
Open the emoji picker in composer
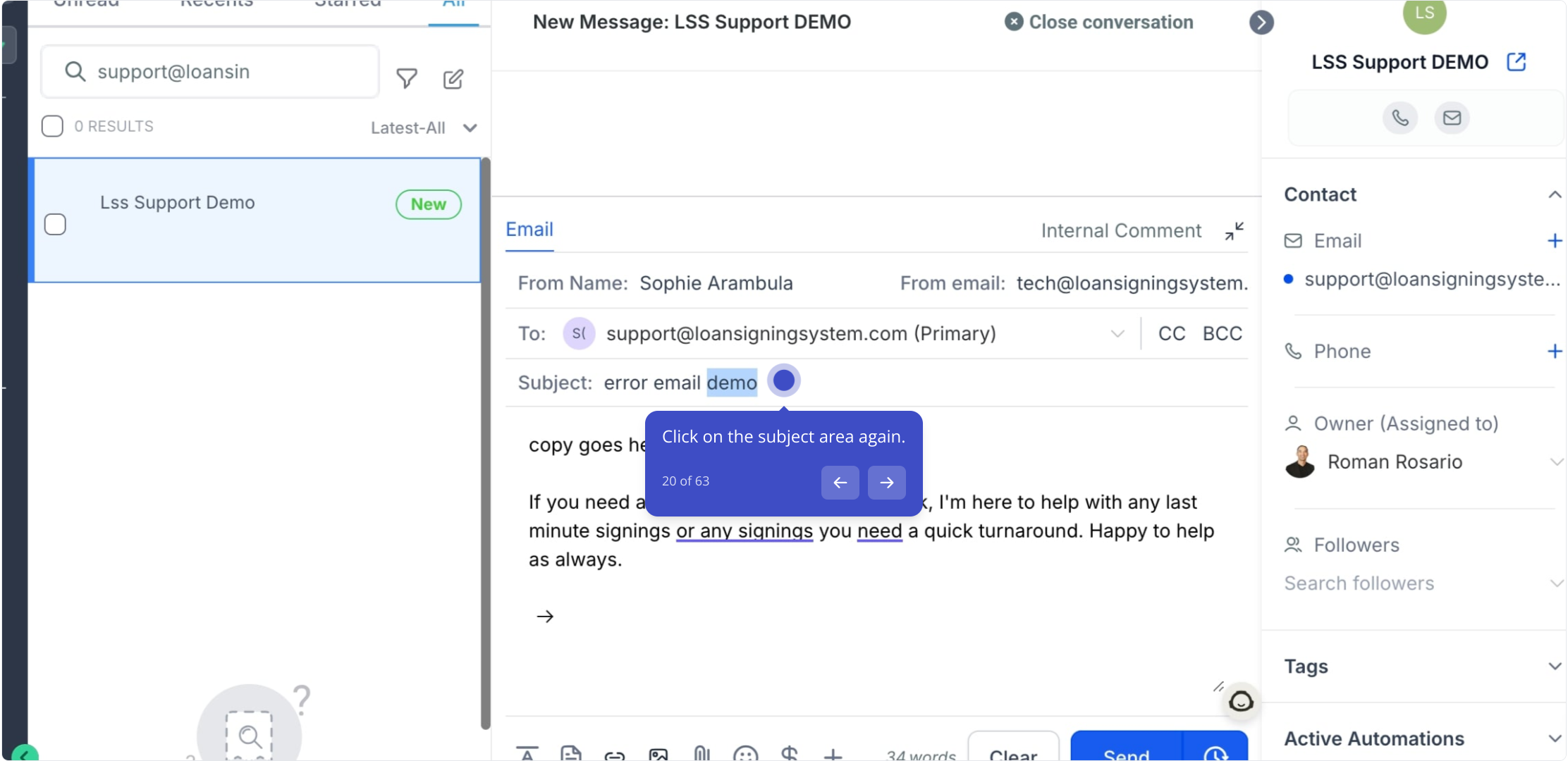(745, 753)
